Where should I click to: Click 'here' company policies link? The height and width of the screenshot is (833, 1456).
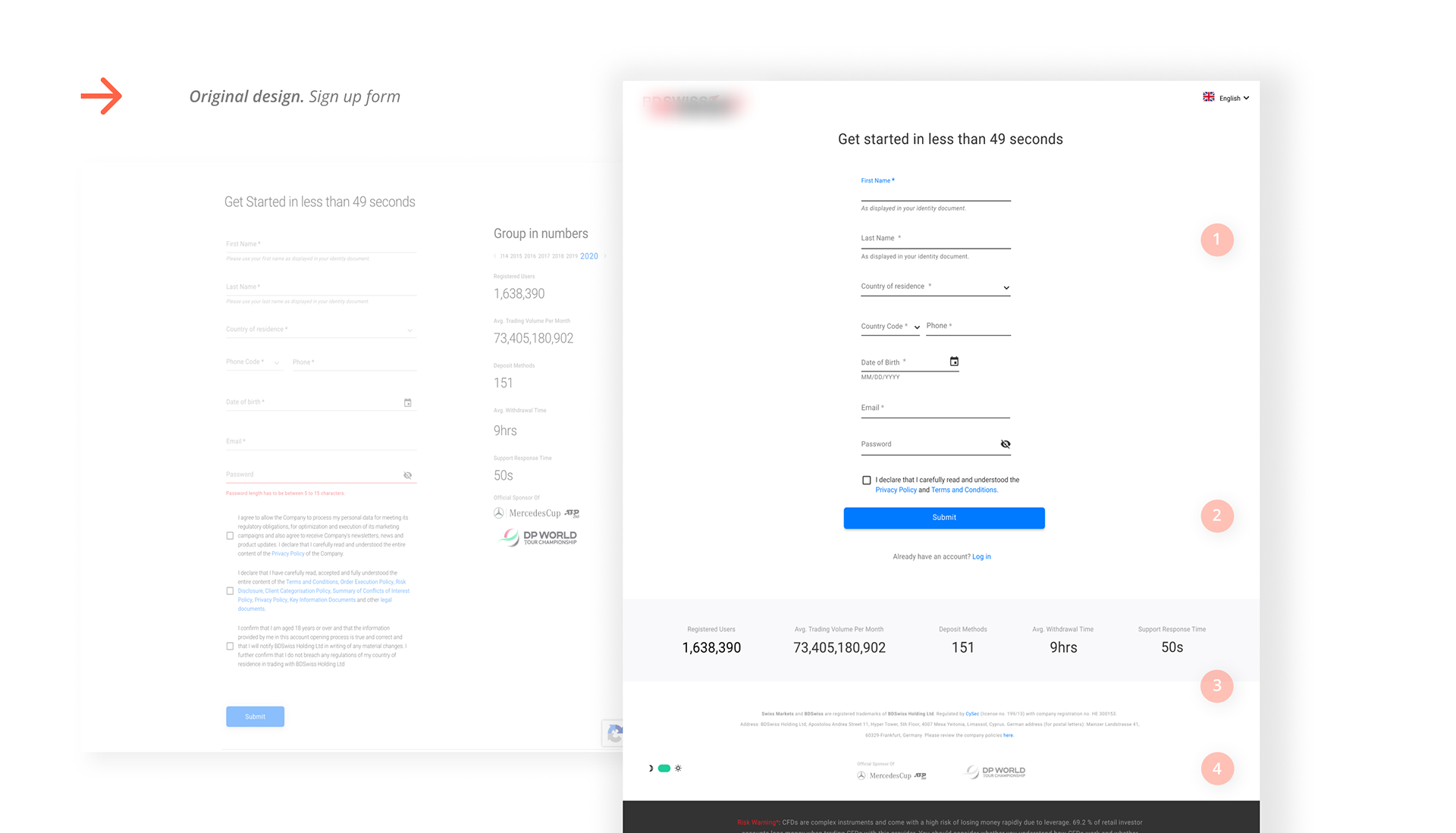[x=1008, y=735]
